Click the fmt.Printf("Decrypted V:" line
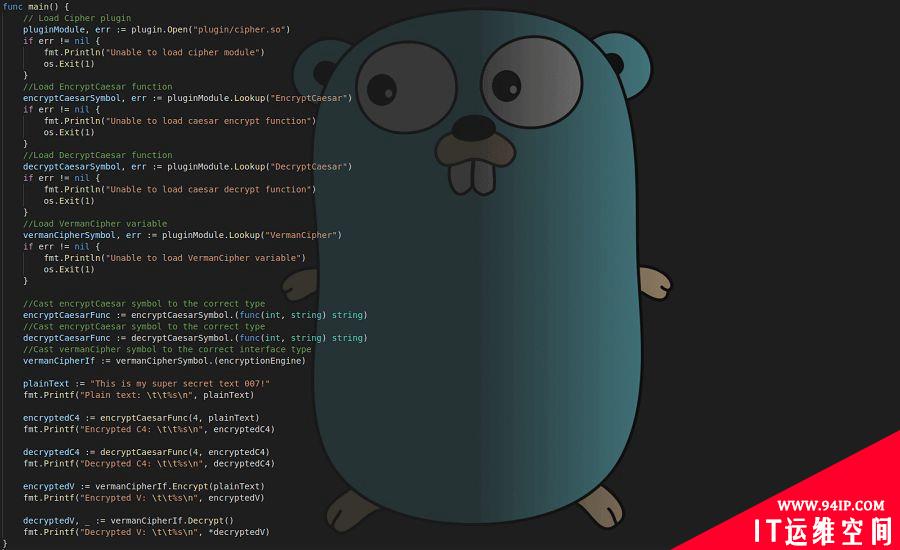The image size is (900, 550). [x=146, y=532]
